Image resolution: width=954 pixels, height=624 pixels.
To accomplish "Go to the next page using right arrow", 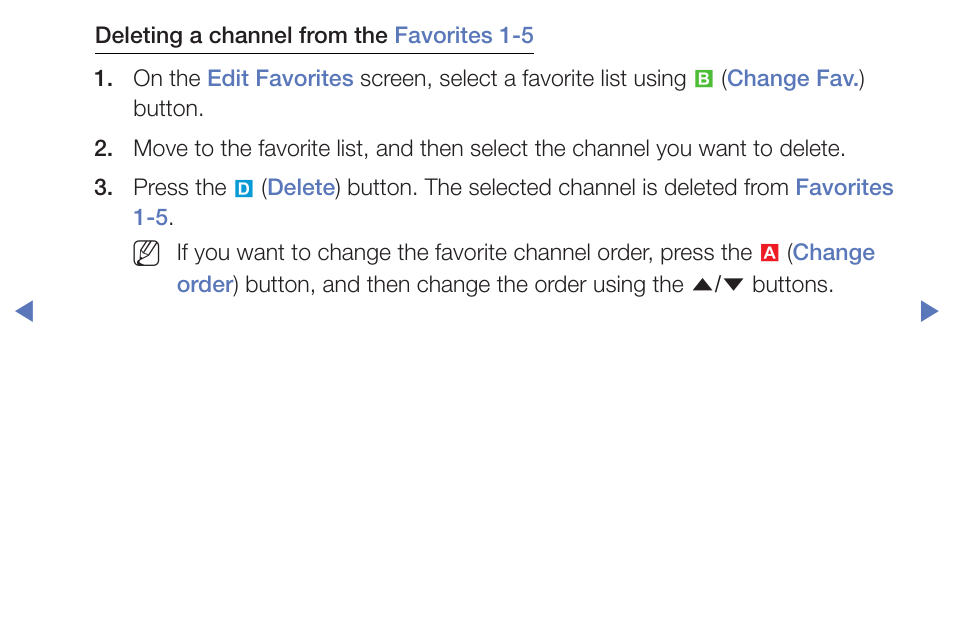I will (x=929, y=311).
